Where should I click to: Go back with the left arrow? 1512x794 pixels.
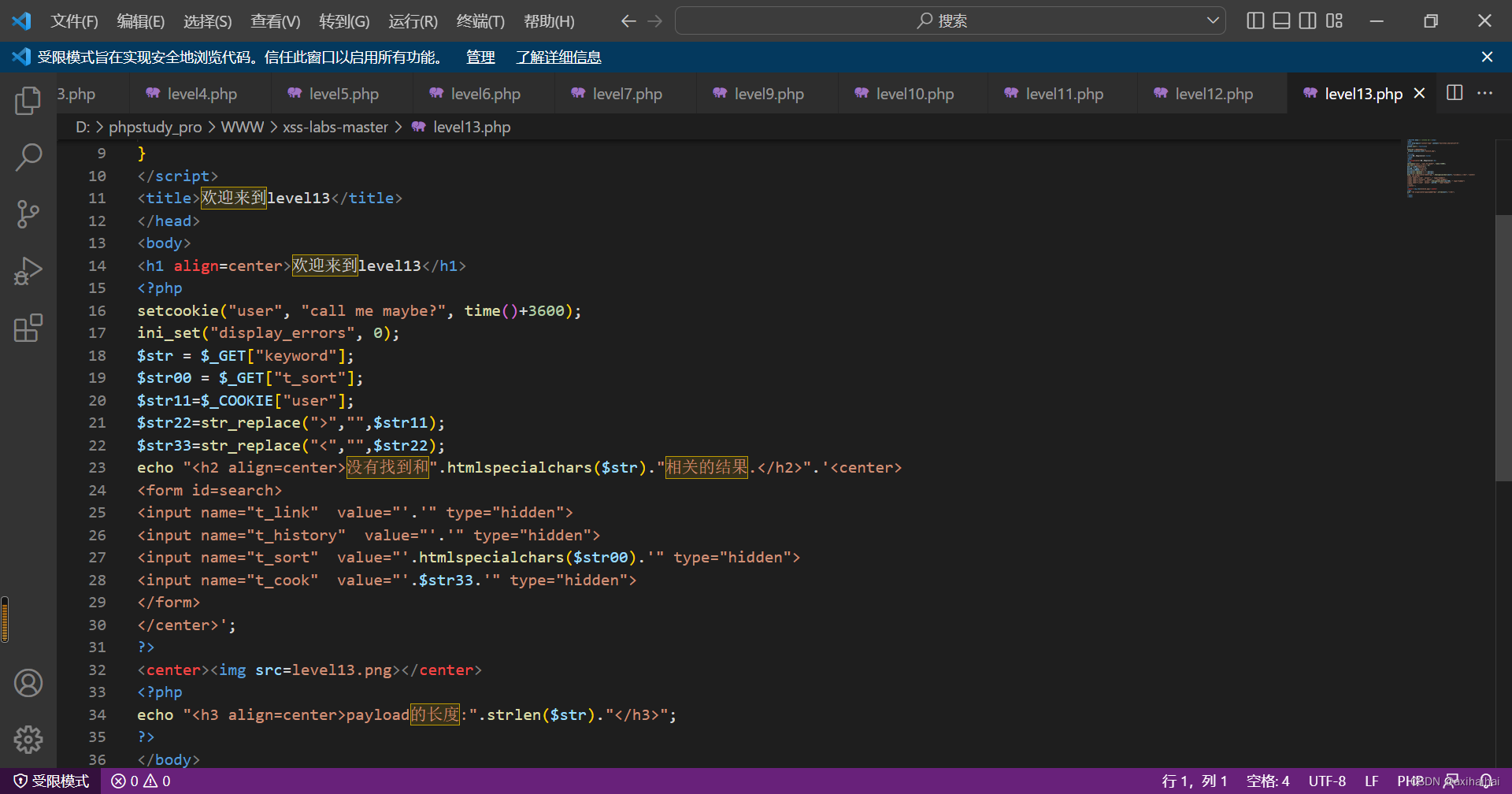coord(628,21)
